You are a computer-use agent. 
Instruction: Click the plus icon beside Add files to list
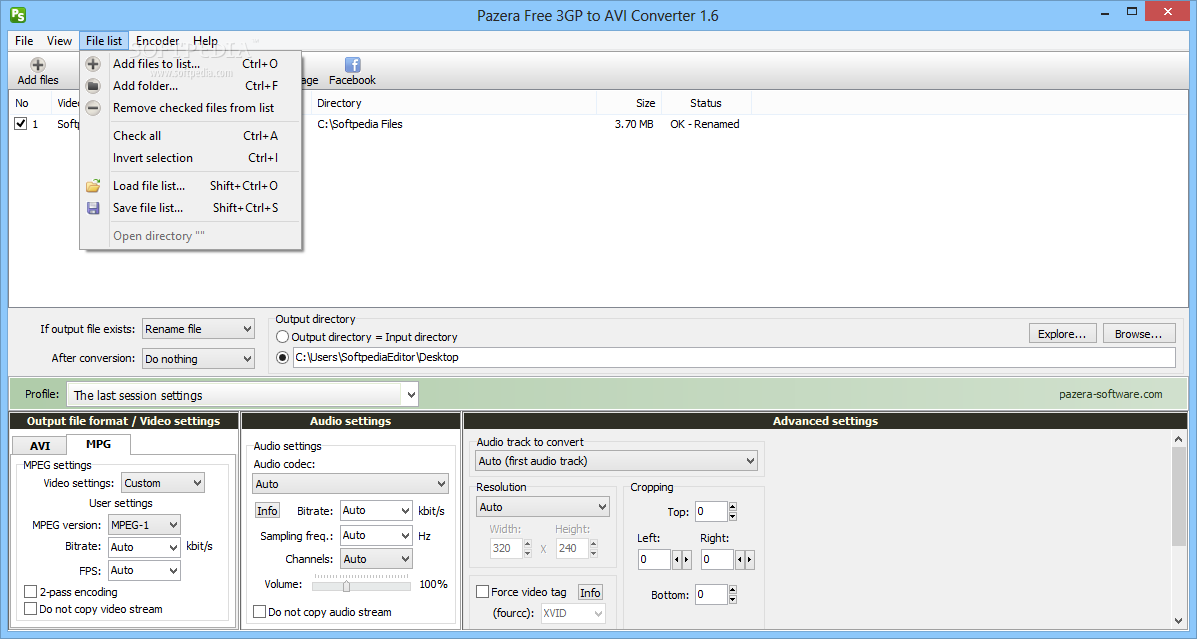click(x=93, y=64)
